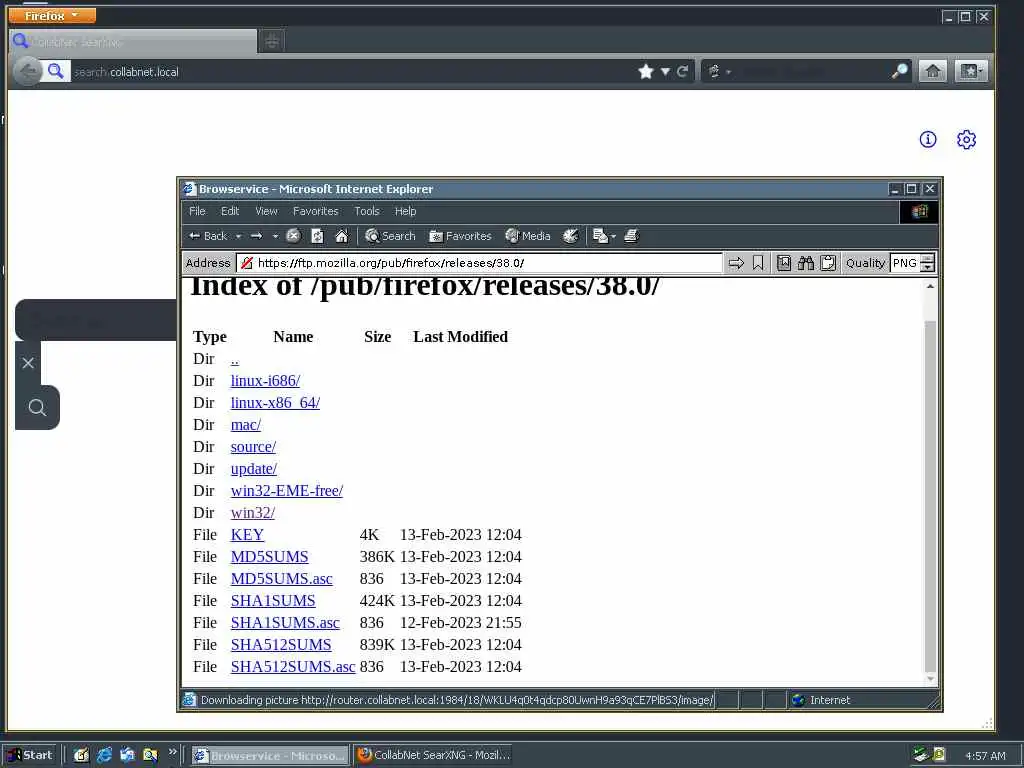Viewport: 1024px width, 768px height.
Task: Click the vertical scrollbar in the Internet Explorer page
Action: pos(930,496)
